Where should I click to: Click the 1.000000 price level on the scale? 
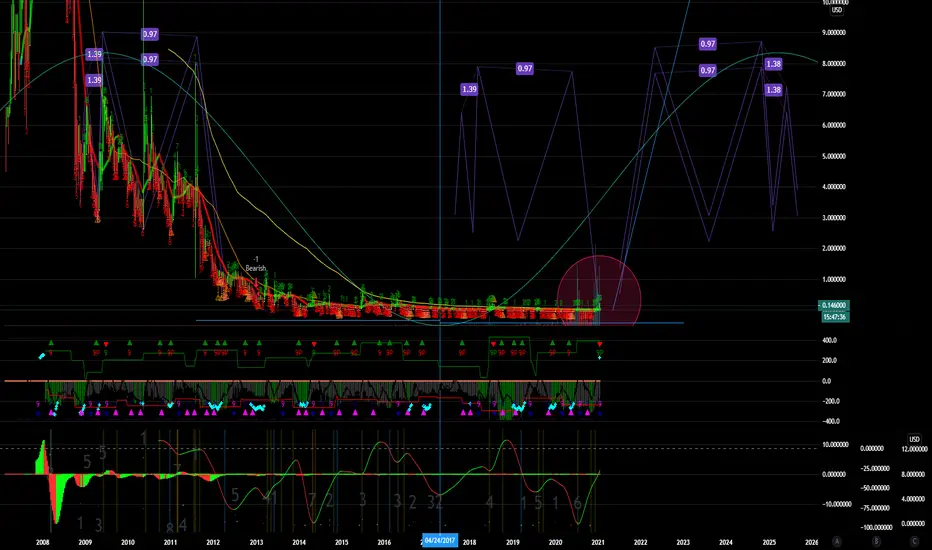click(834, 279)
